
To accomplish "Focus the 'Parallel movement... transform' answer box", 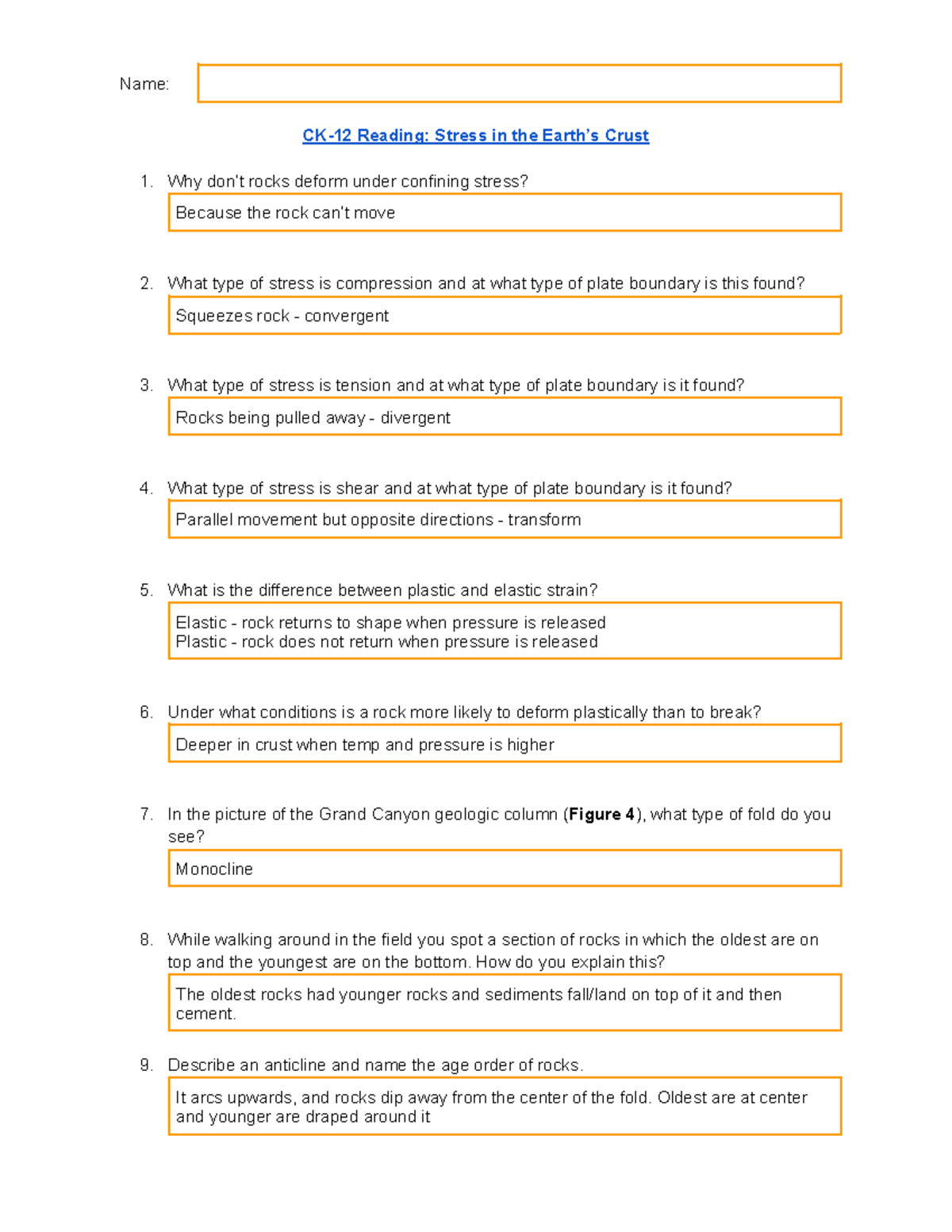I will [x=505, y=520].
